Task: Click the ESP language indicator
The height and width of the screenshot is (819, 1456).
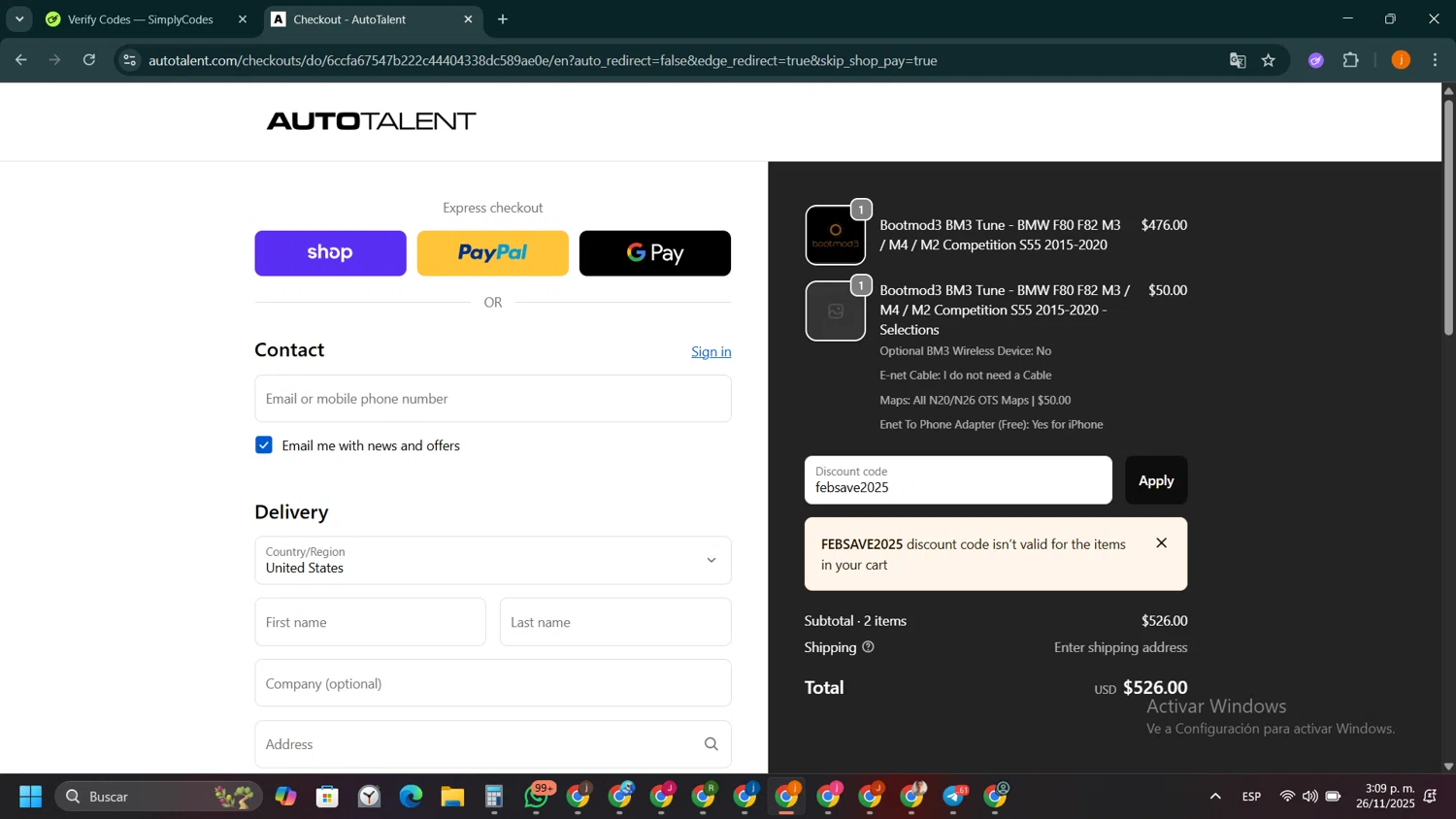Action: 1252,797
